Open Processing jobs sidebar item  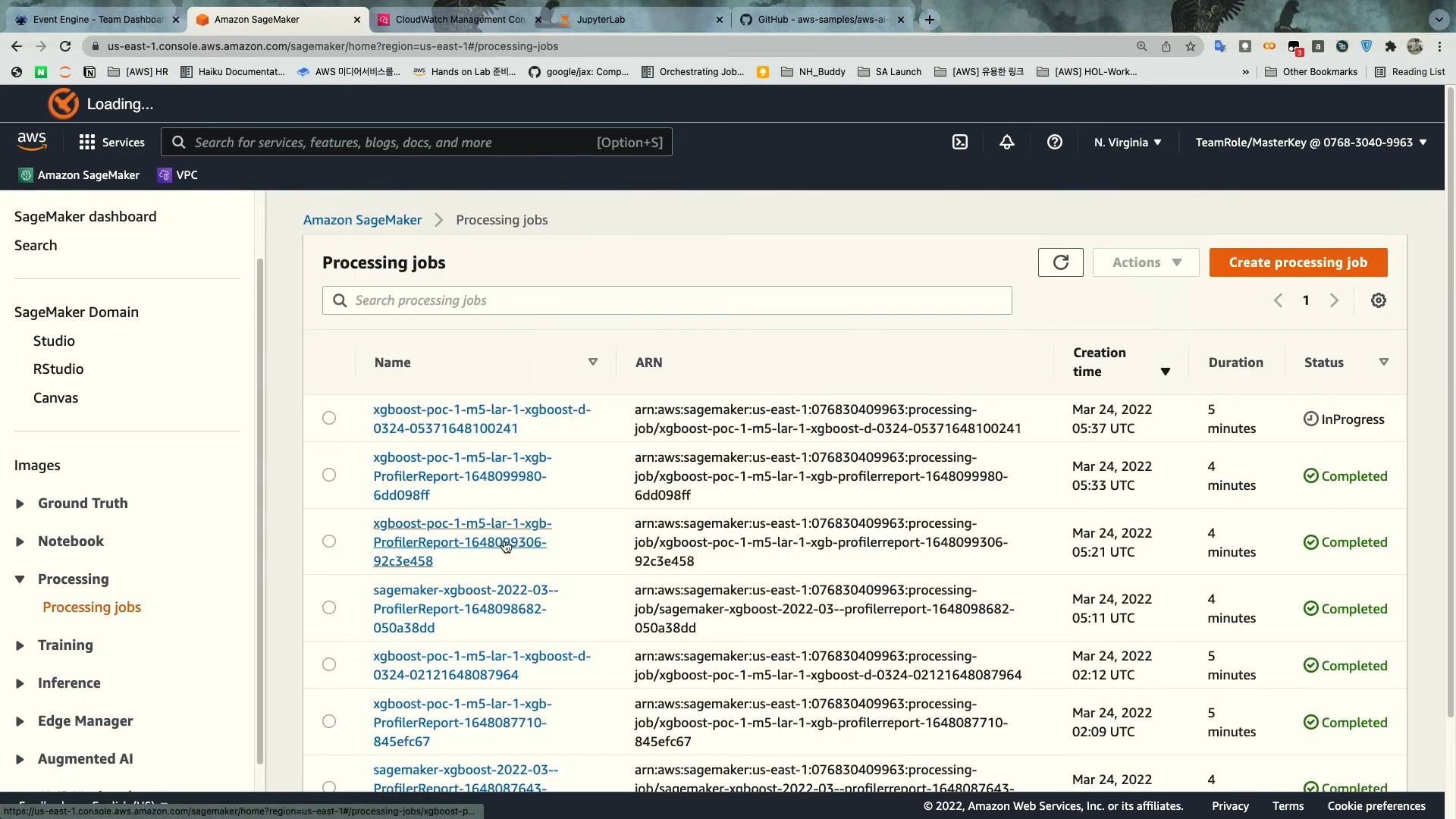tap(92, 607)
